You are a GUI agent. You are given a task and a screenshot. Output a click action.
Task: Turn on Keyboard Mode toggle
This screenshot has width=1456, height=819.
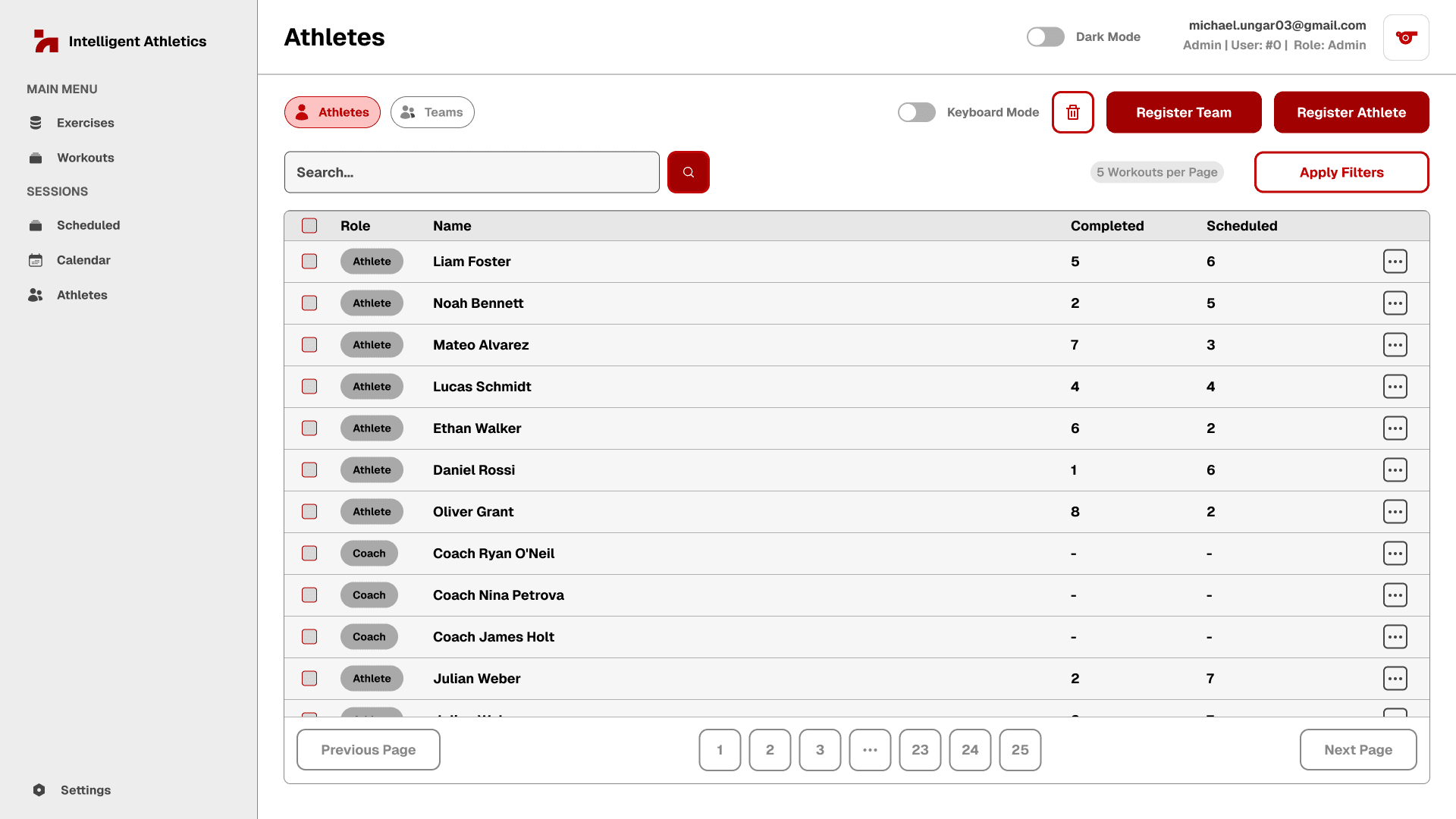[x=916, y=112]
